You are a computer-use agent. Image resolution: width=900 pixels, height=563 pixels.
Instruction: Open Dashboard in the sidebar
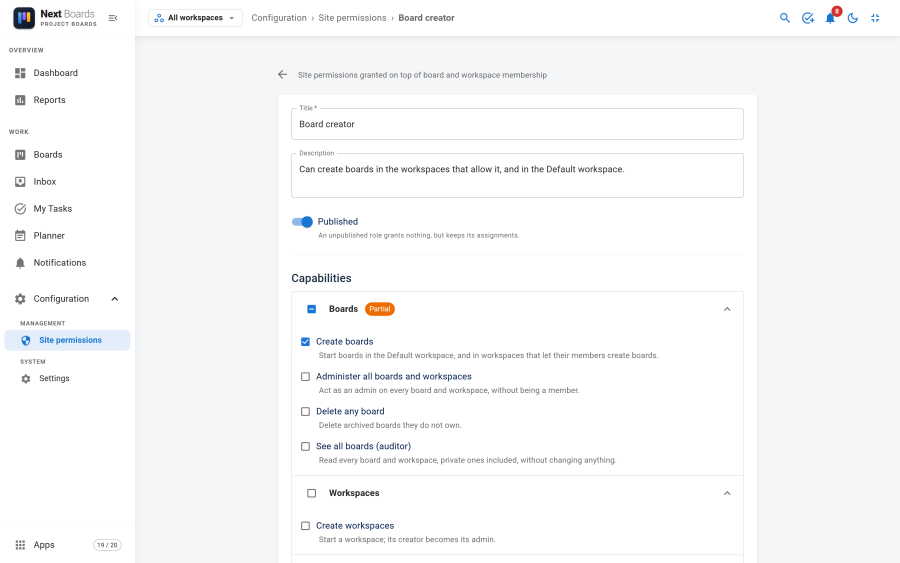[68, 73]
